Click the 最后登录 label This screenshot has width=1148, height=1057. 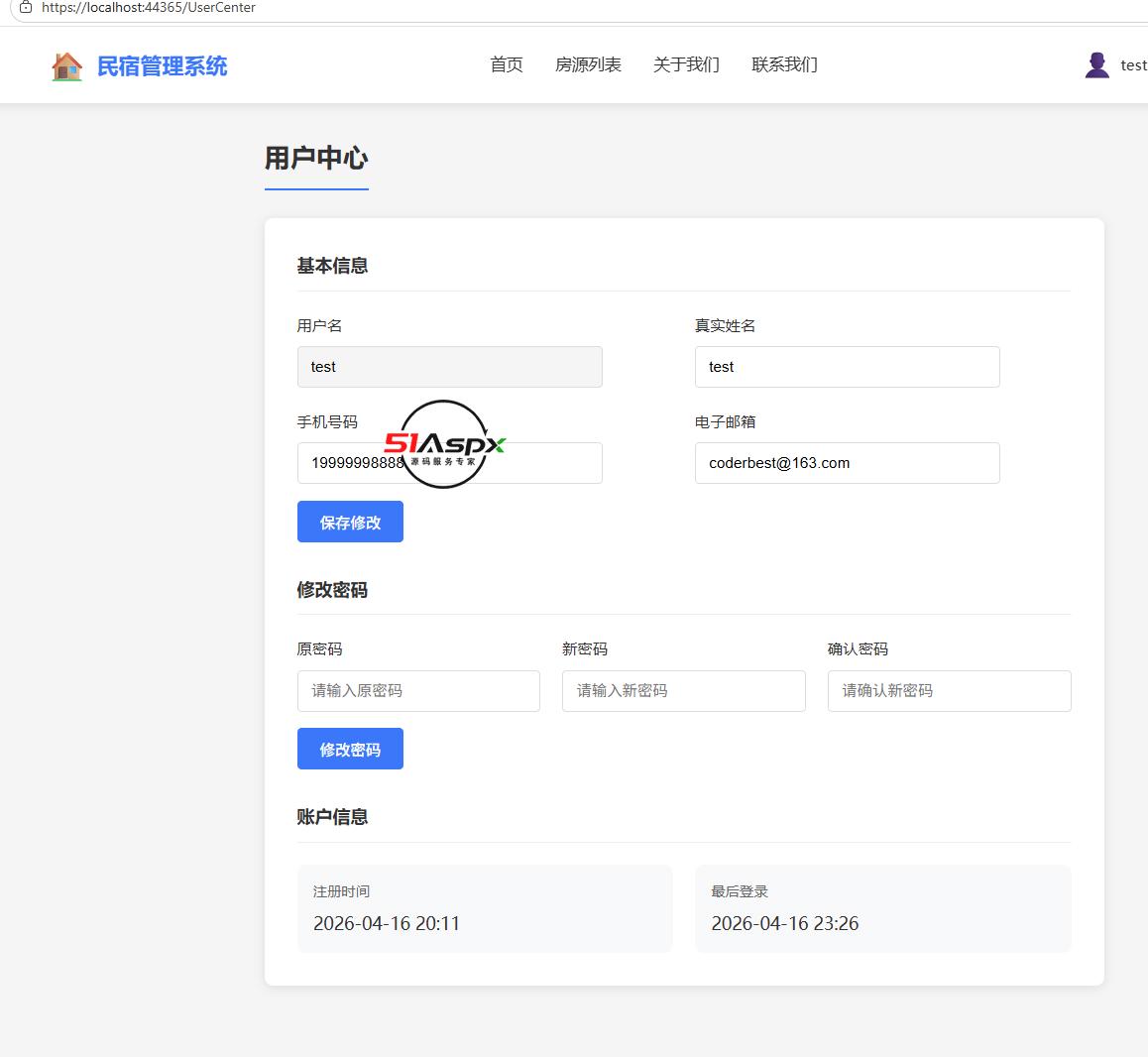pos(740,891)
